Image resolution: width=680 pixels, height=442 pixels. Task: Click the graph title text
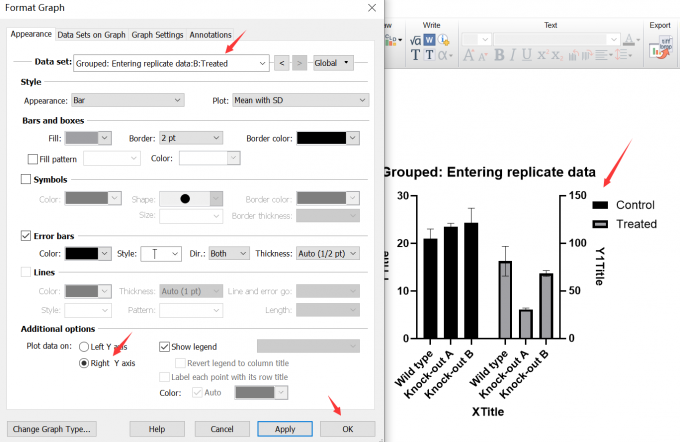489,172
